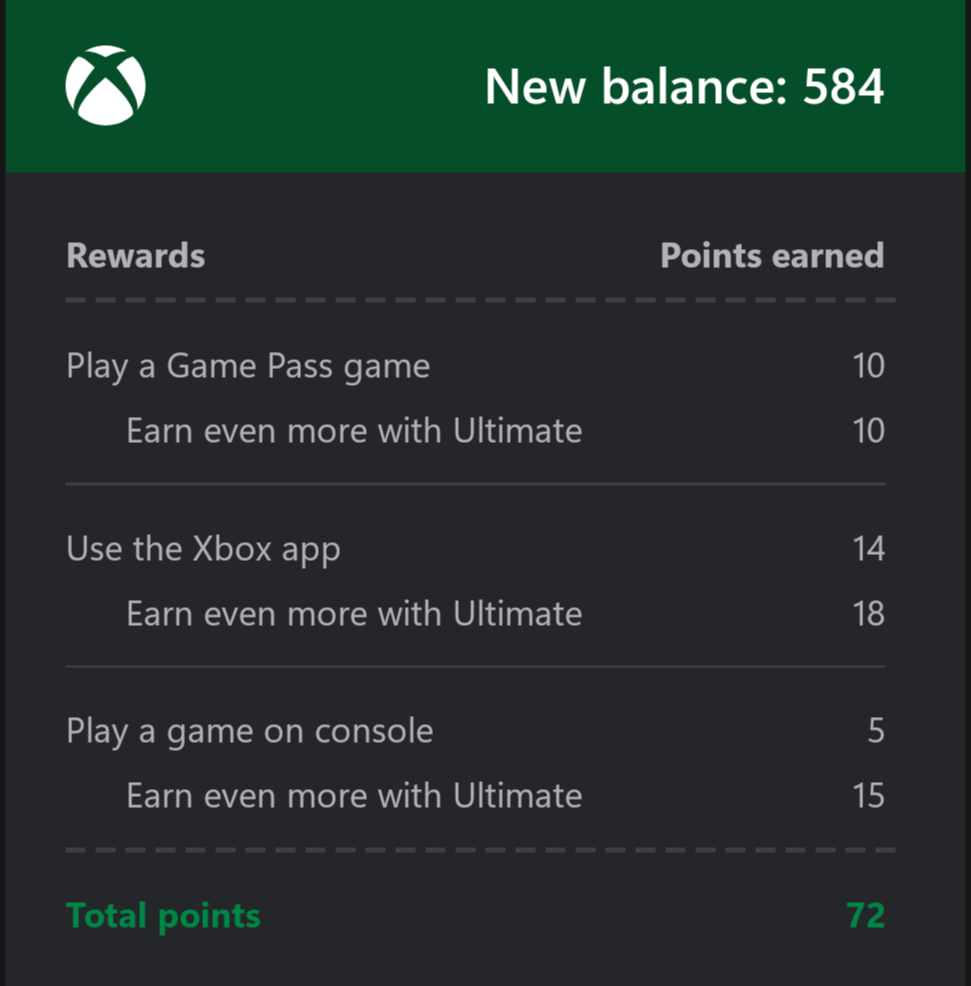The image size is (971, 986).
Task: Select Earn even more with Ultimate under Xbox app
Action: [x=354, y=613]
